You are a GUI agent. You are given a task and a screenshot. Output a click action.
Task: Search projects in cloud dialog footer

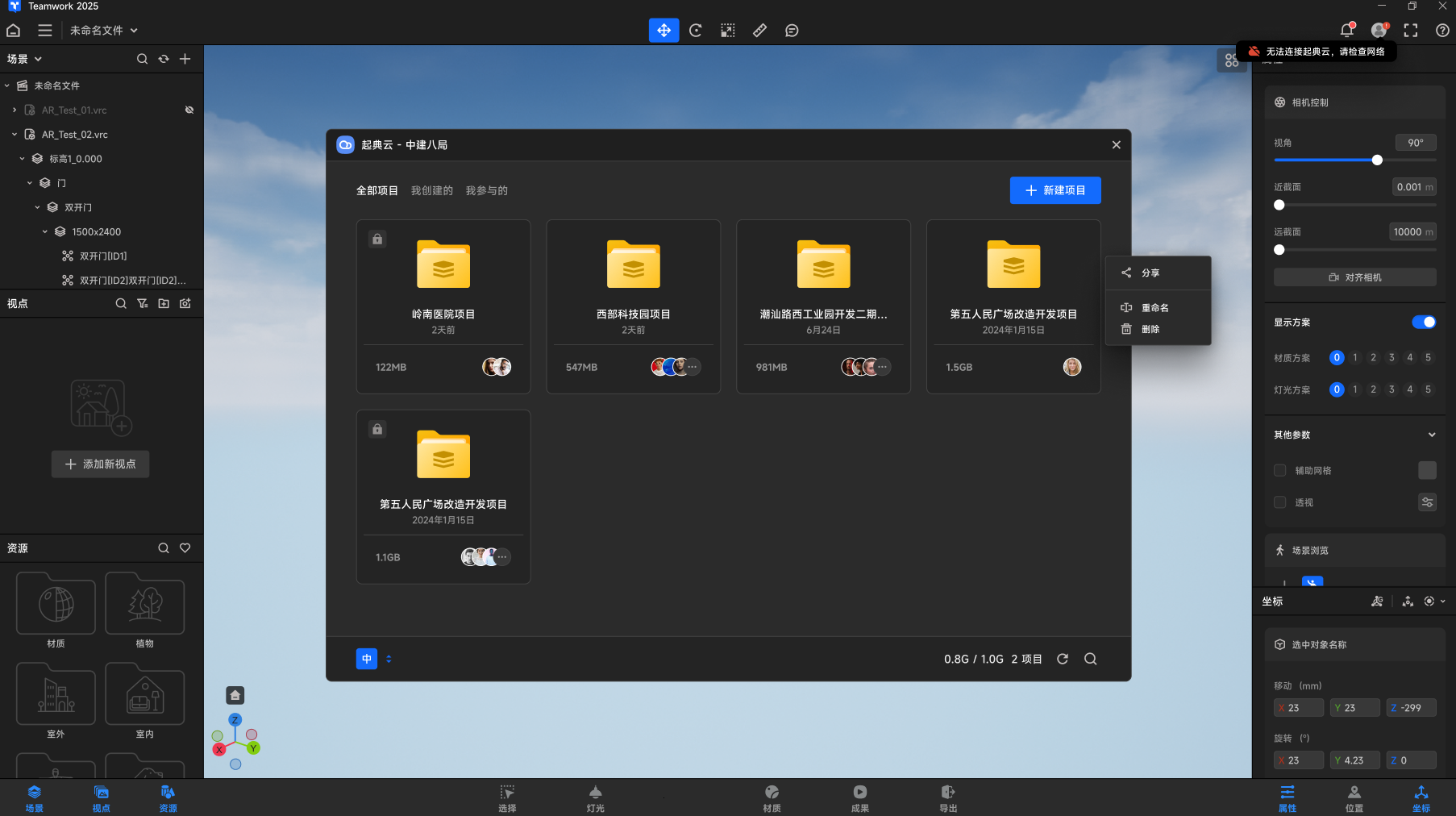(1090, 659)
